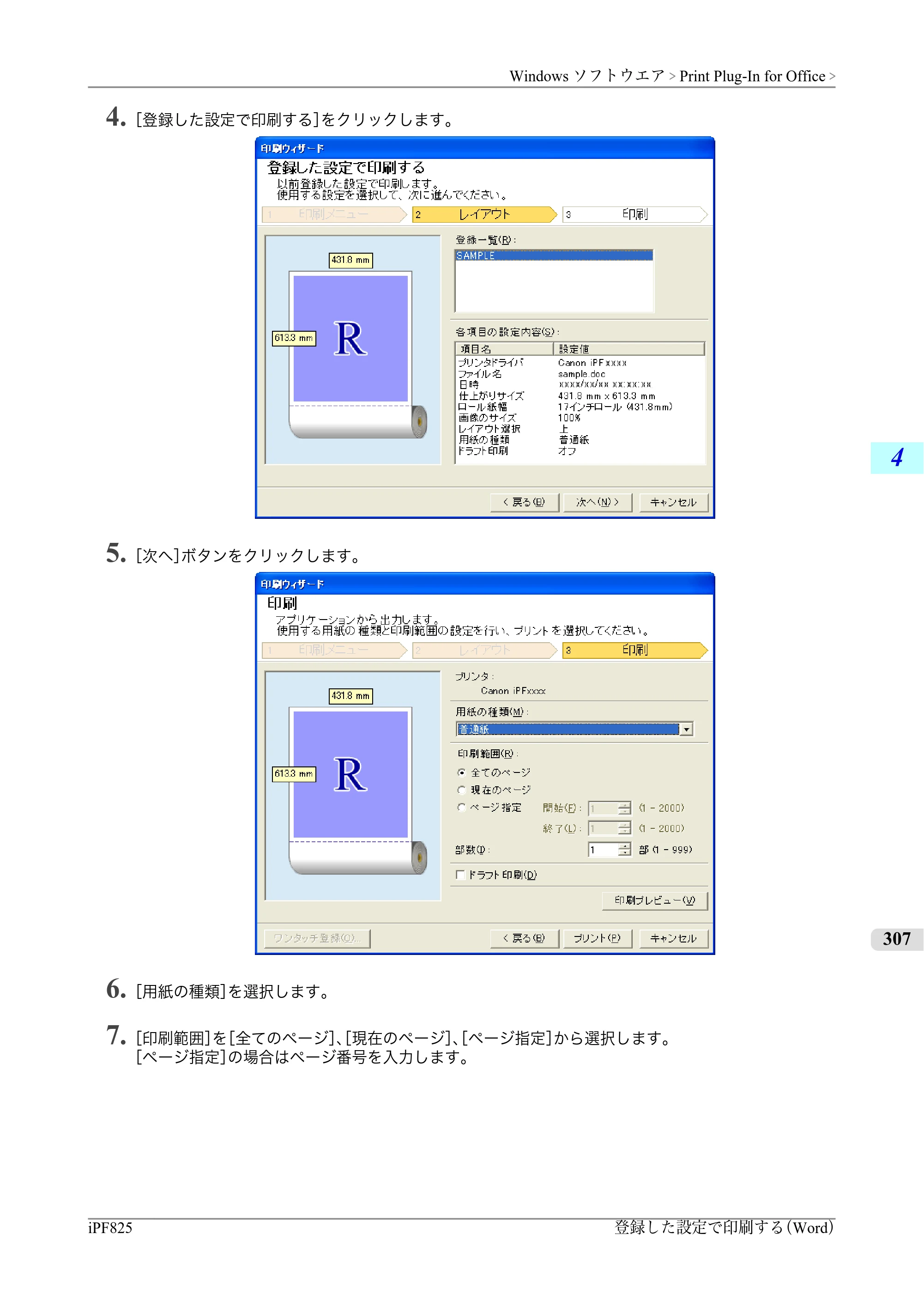The width and height of the screenshot is (924, 1307).
Task: Click the ドラフト印刷 row in settings table
Action: click(x=580, y=451)
